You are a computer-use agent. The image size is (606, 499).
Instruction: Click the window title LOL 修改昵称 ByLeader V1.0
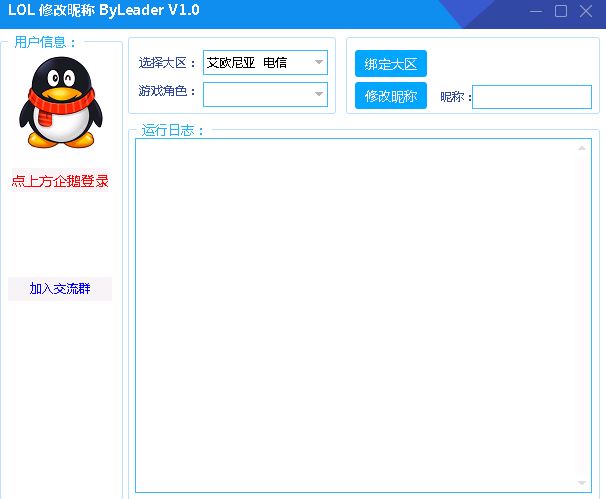coord(104,10)
